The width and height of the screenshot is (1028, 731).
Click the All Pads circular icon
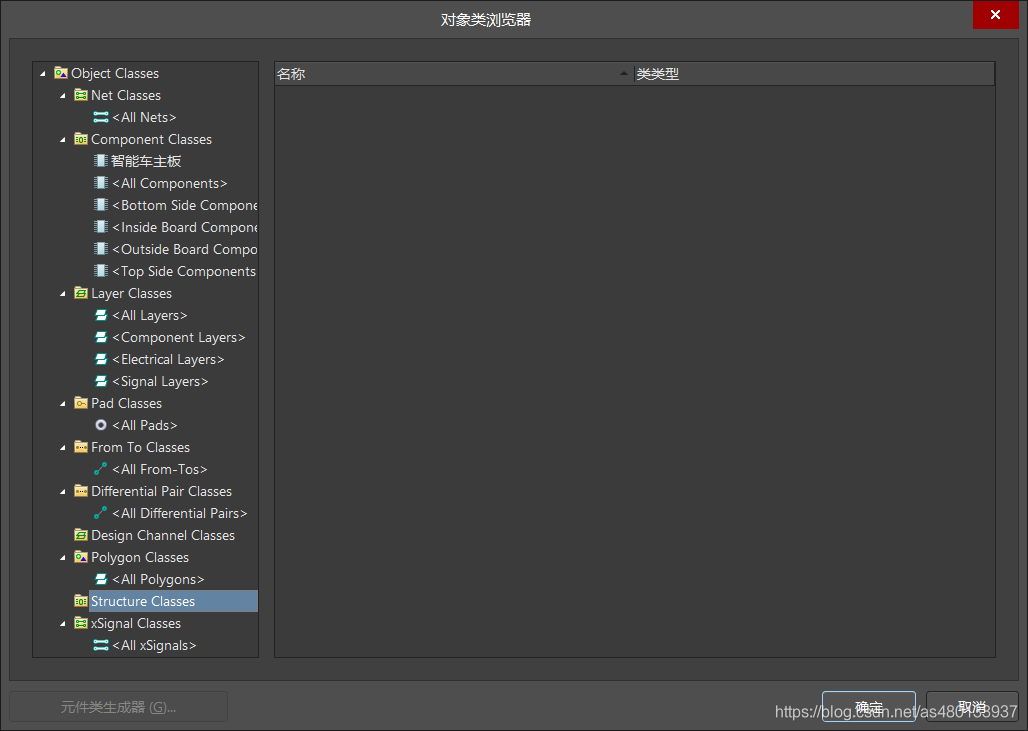pos(101,425)
